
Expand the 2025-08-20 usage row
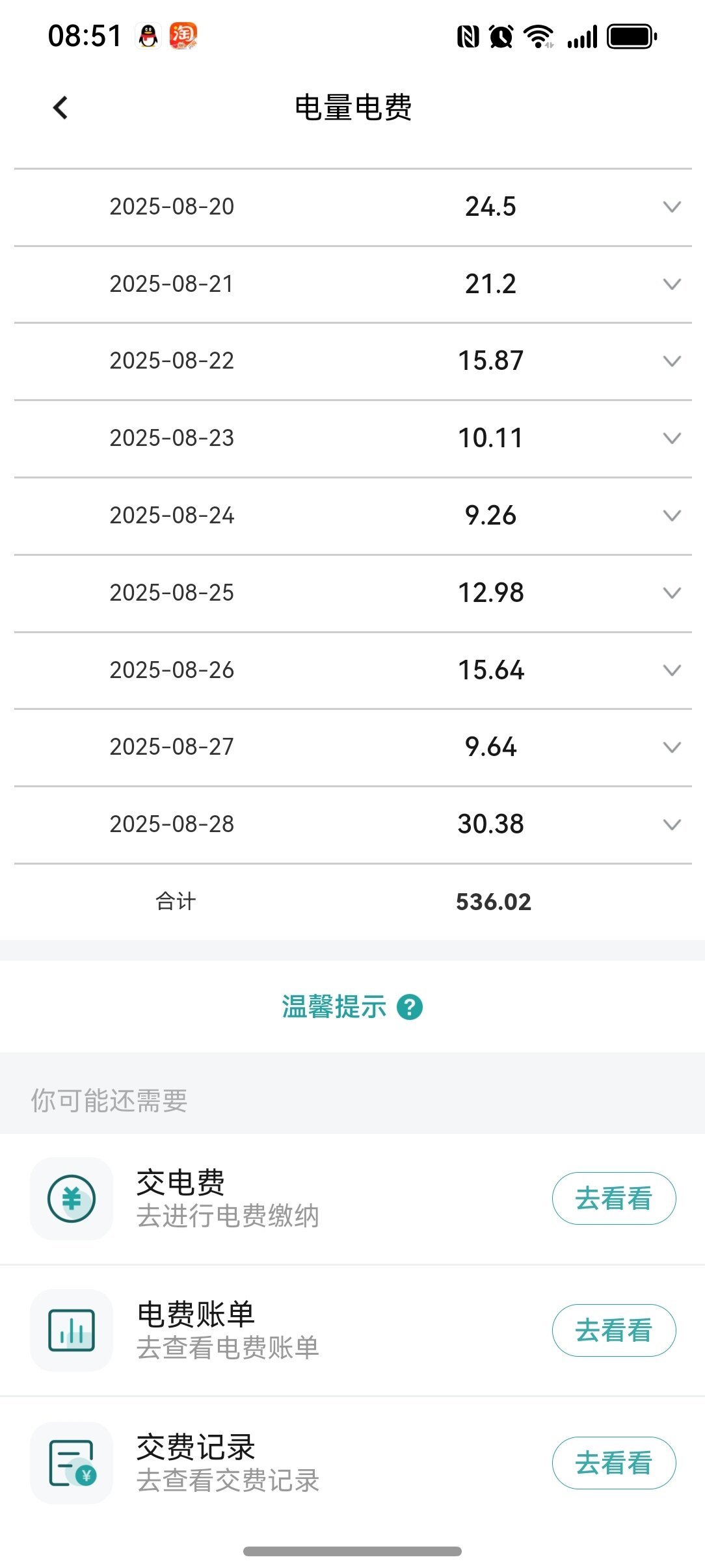pyautogui.click(x=672, y=207)
